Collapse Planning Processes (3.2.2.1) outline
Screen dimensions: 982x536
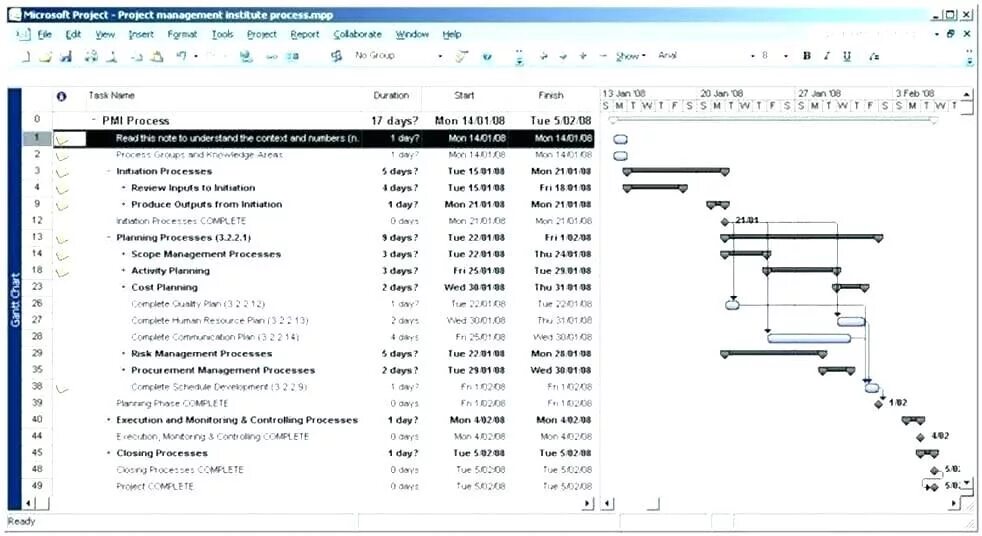point(108,237)
